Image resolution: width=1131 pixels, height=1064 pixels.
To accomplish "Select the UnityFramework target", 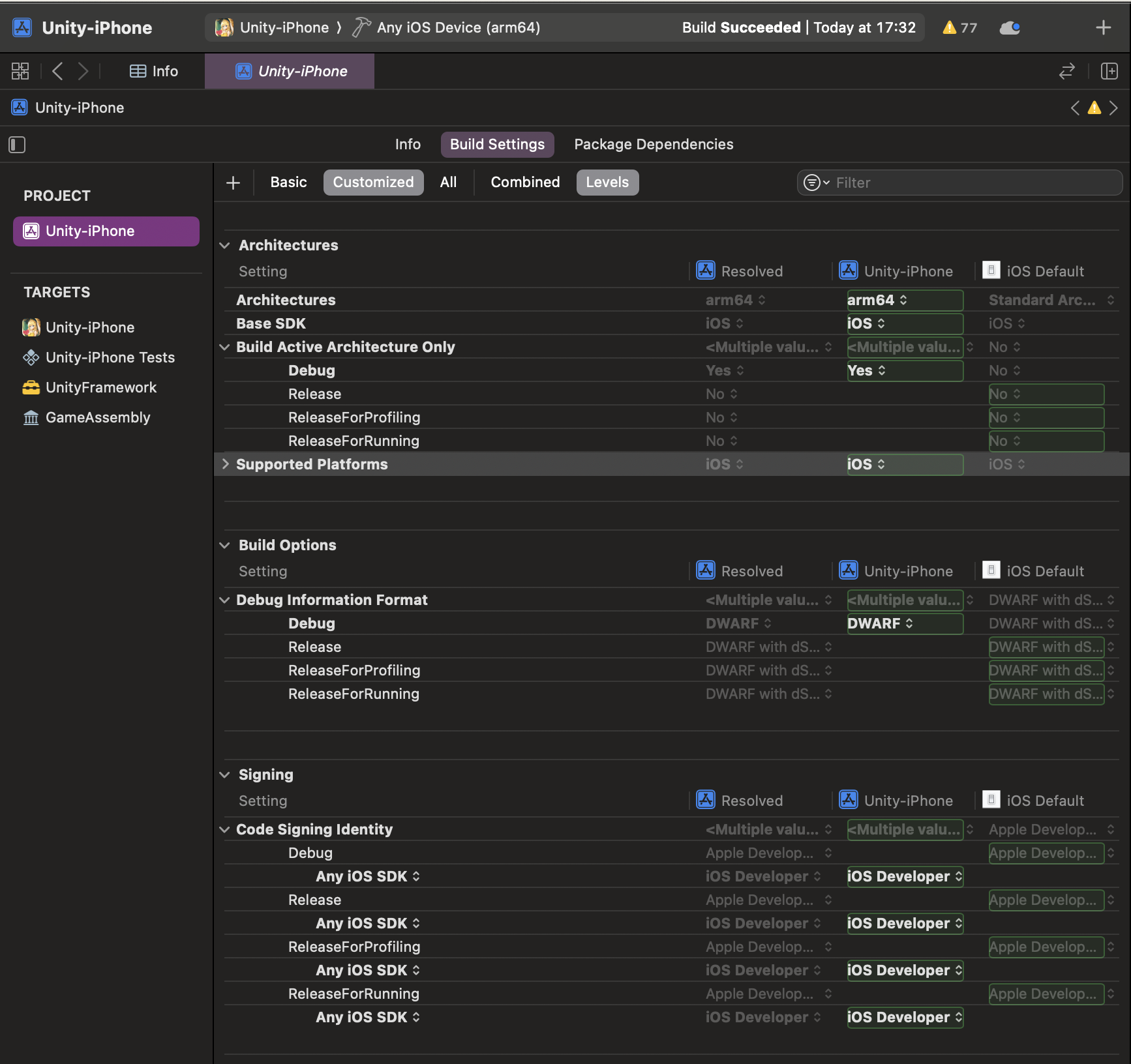I will (100, 387).
